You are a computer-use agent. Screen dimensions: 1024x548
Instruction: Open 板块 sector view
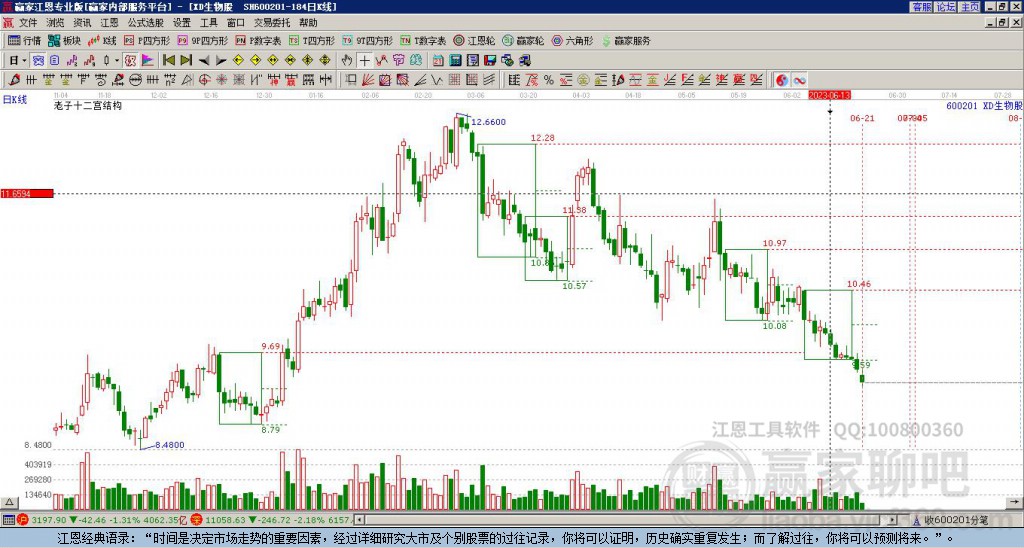(63, 40)
